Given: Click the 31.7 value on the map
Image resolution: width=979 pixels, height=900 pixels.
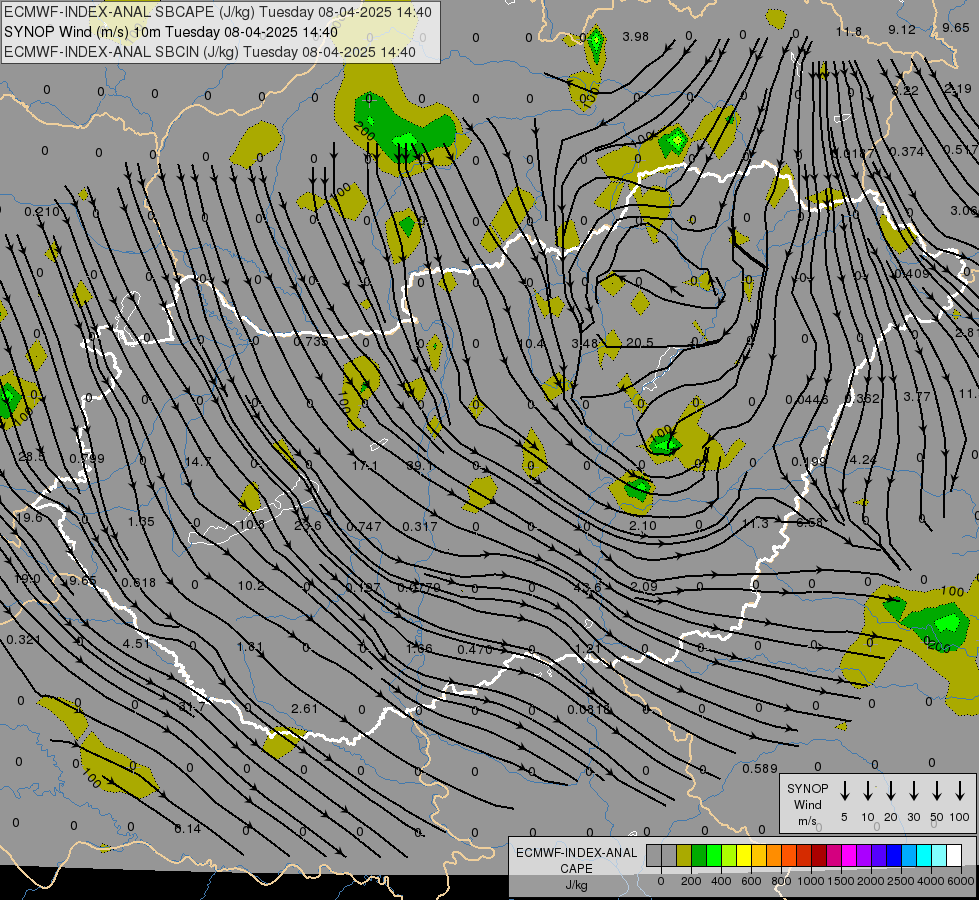Looking at the screenshot, I should point(192,707).
